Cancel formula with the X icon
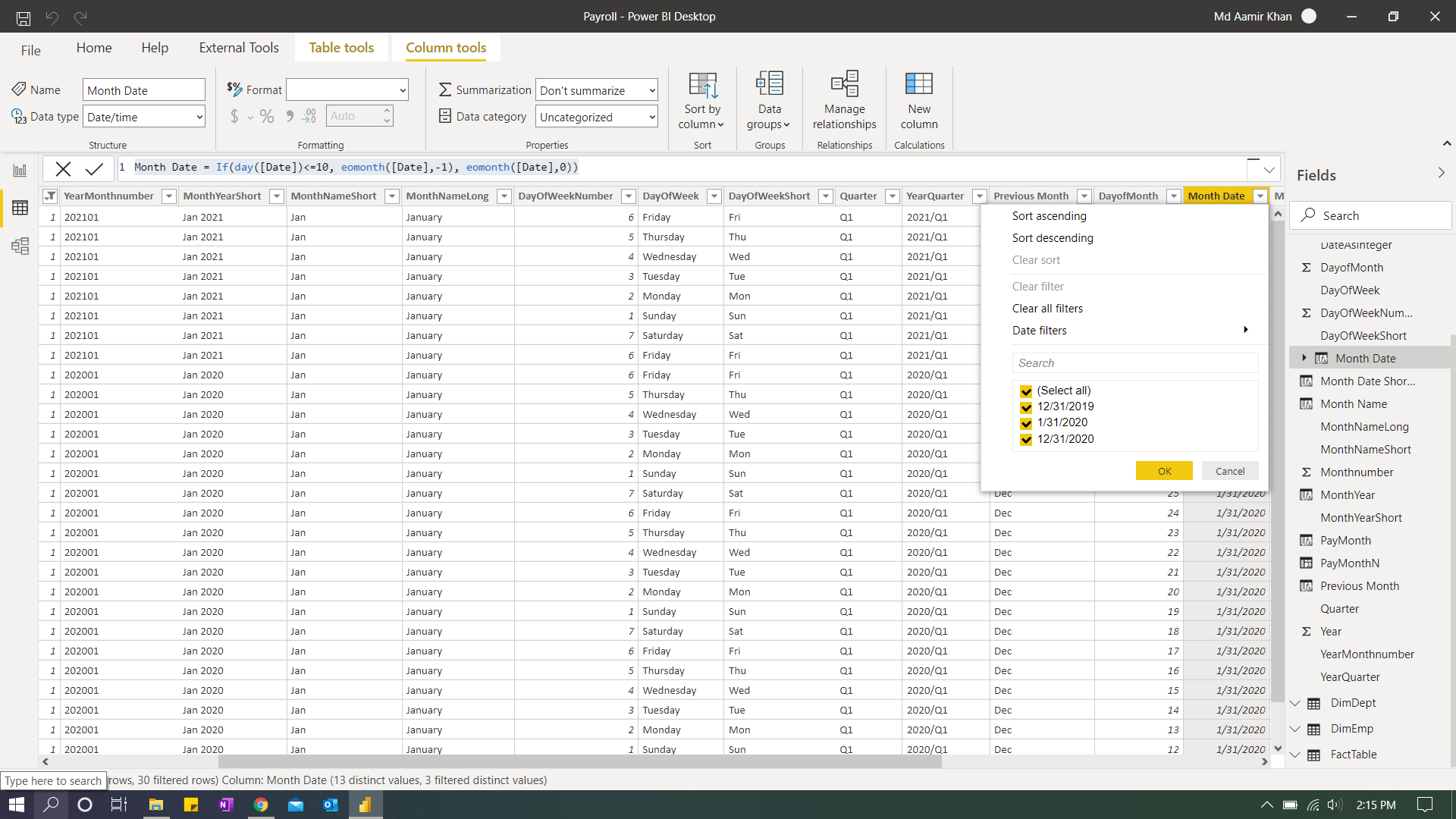Image resolution: width=1456 pixels, height=819 pixels. 63,168
